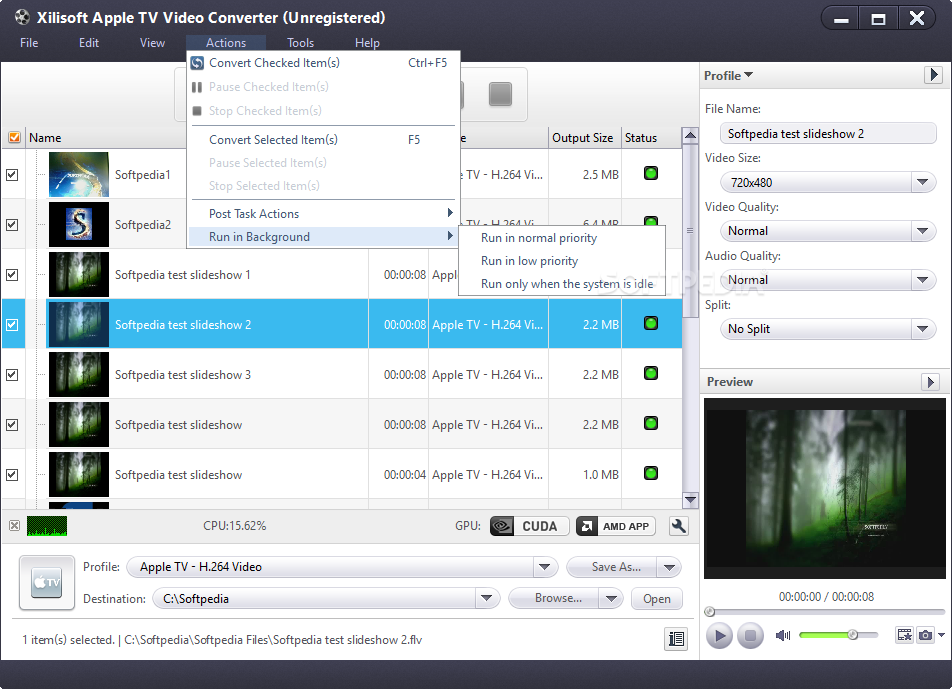
Task: Click the Browse... button
Action: [x=555, y=599]
